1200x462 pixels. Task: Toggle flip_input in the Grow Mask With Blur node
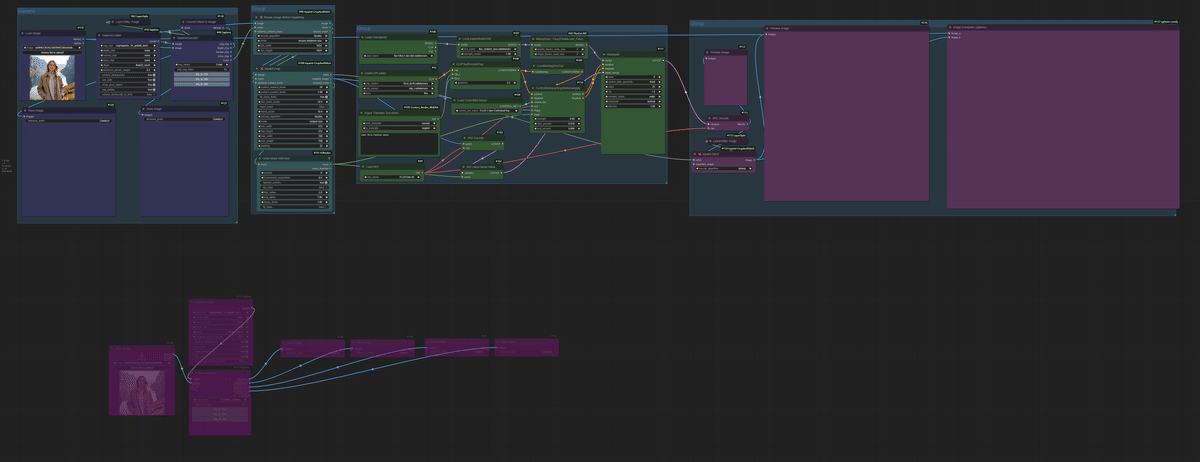(x=294, y=187)
